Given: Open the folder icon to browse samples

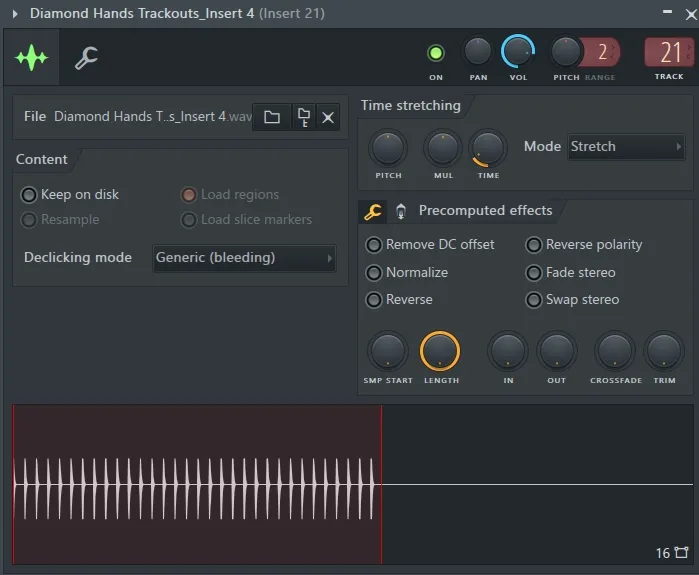Looking at the screenshot, I should (x=272, y=117).
